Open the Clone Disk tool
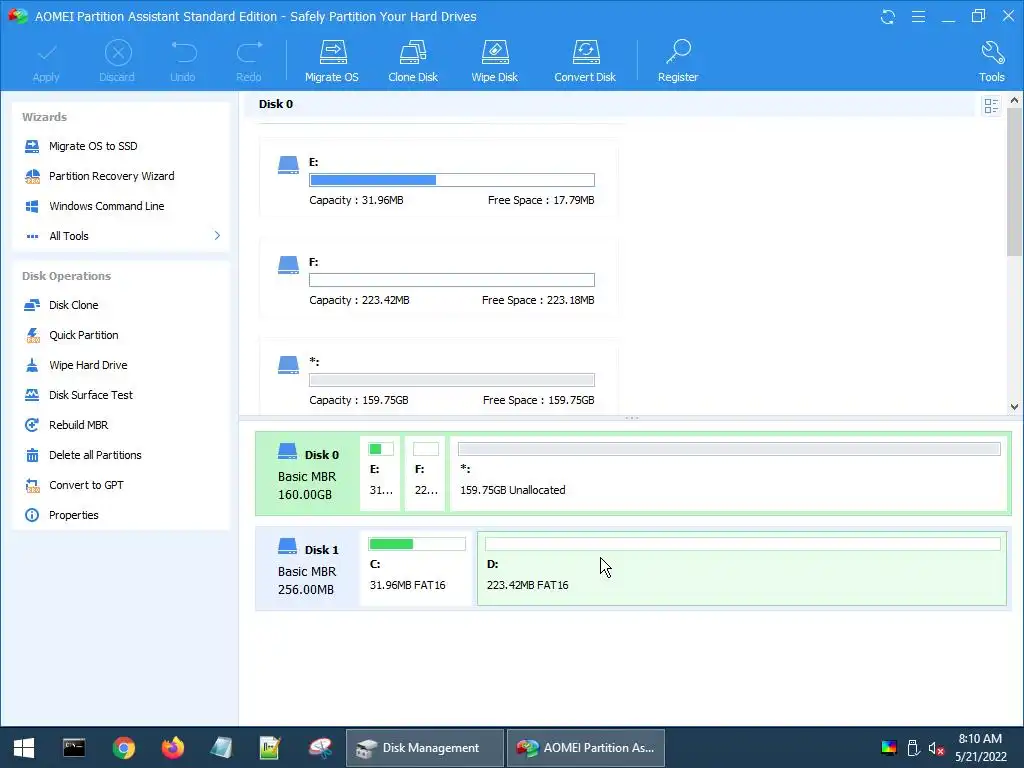This screenshot has height=768, width=1024. (413, 61)
